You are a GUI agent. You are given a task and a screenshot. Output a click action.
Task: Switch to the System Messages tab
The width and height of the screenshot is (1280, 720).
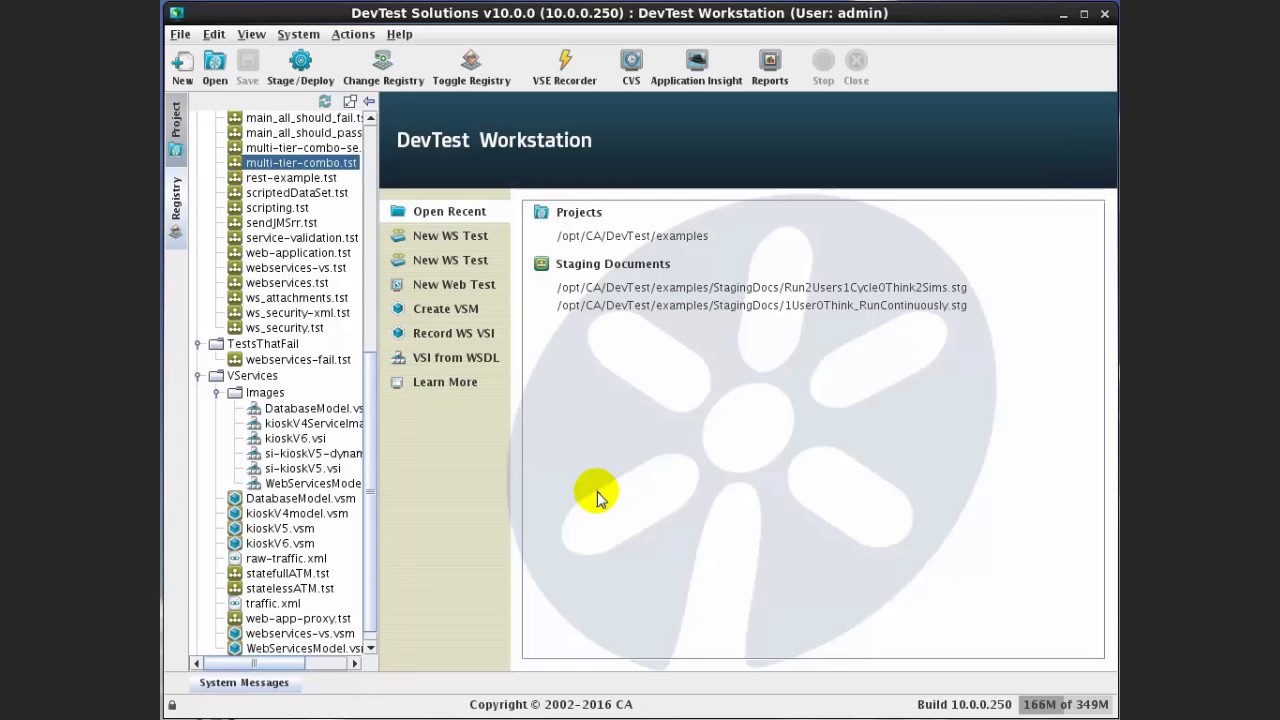(244, 682)
